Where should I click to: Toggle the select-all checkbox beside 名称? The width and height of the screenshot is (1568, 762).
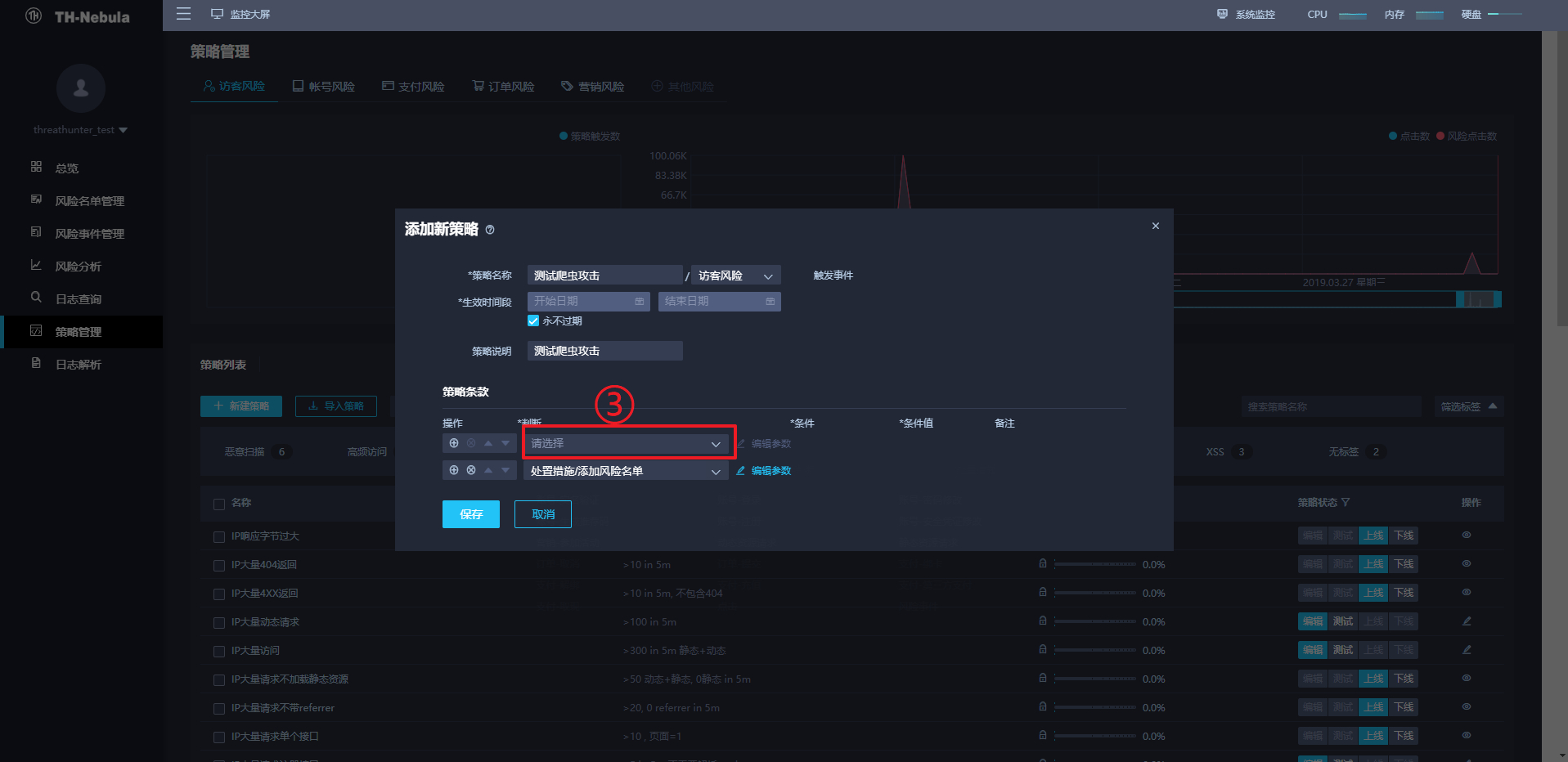(218, 504)
